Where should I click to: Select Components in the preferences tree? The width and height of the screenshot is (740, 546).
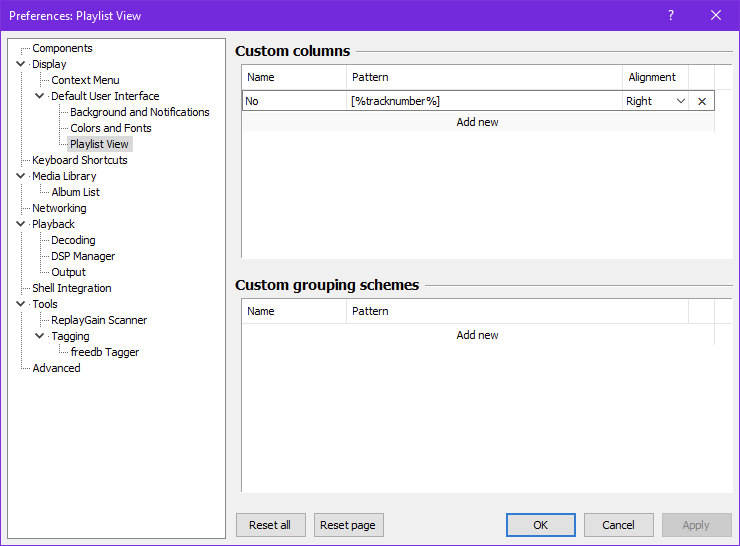[62, 48]
